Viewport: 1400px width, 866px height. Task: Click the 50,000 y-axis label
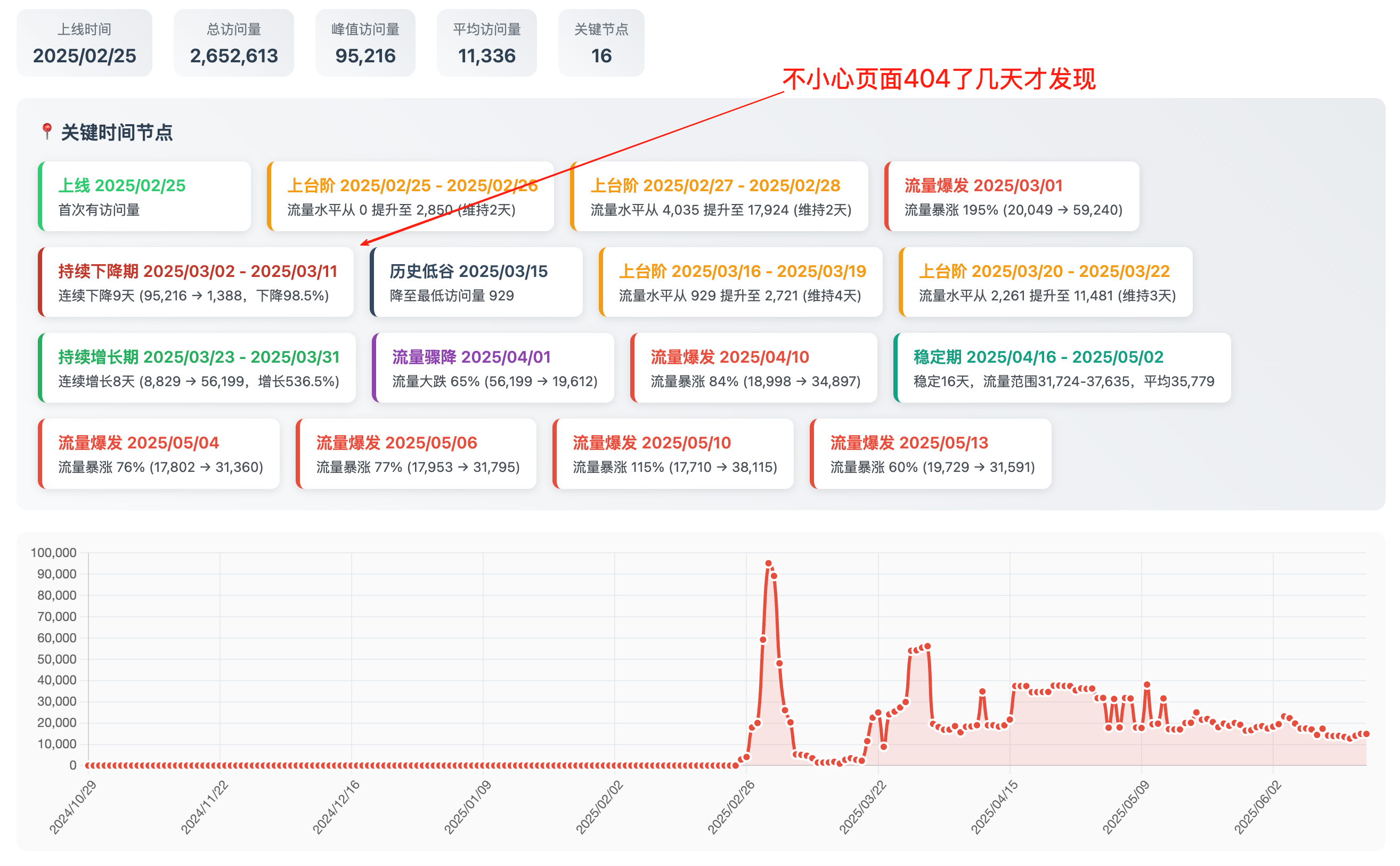pos(56,659)
